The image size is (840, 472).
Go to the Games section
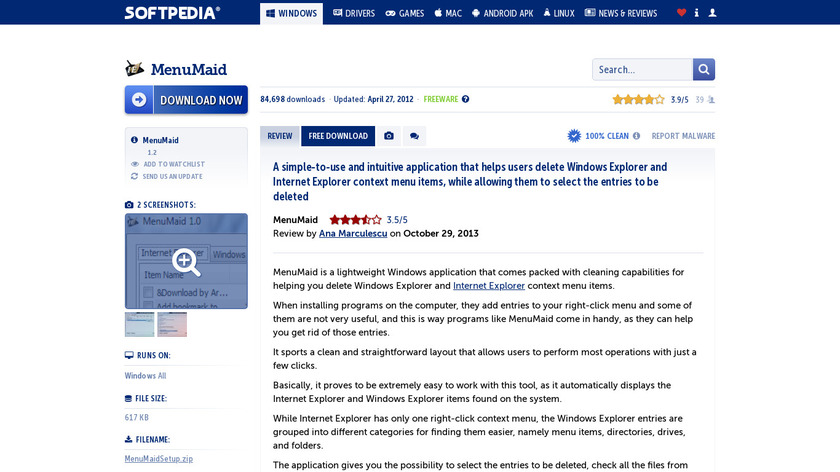coord(404,13)
